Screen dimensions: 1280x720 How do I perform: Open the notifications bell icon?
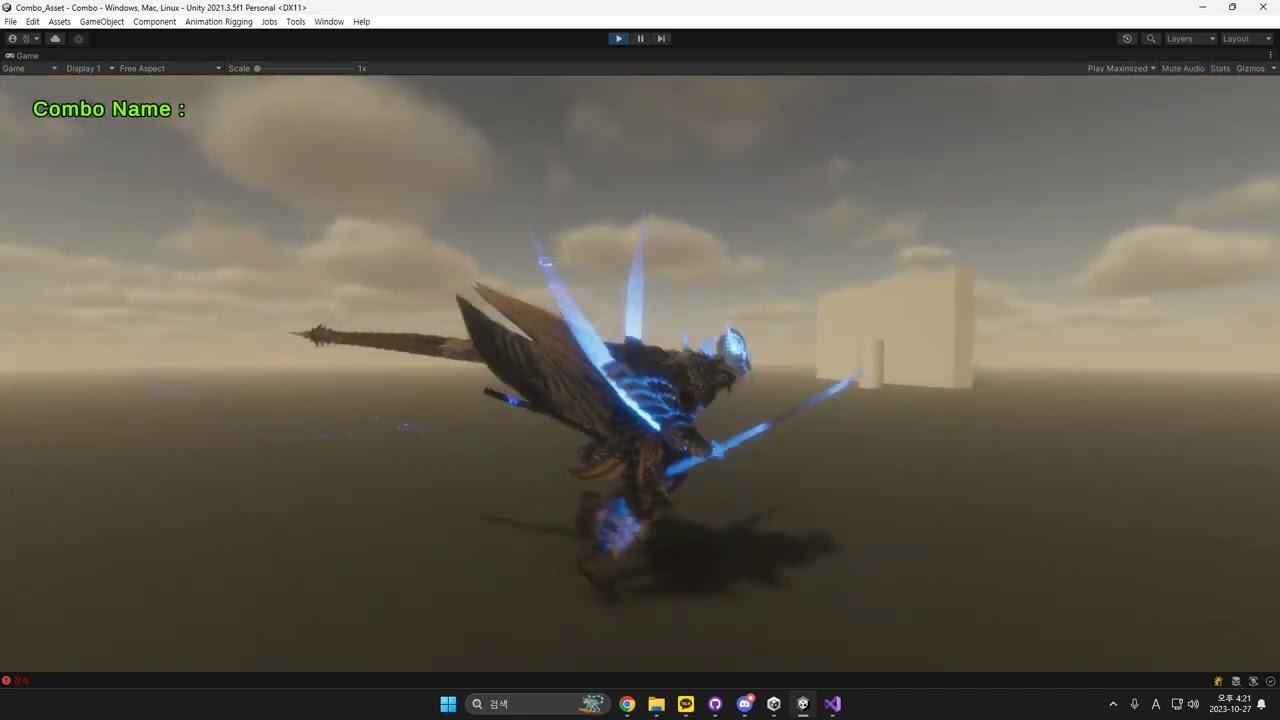click(x=1262, y=704)
